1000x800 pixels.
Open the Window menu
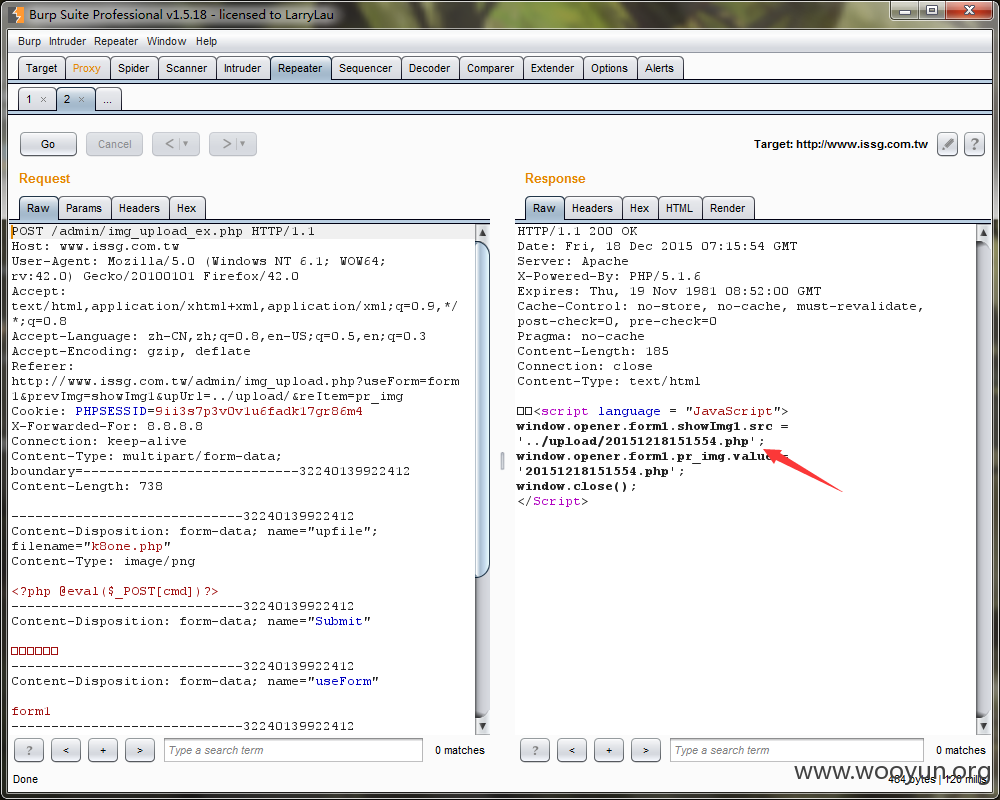click(x=166, y=41)
